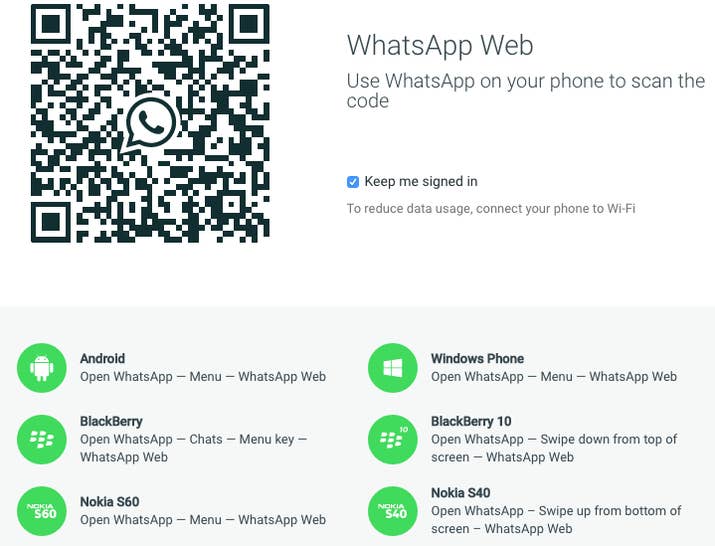Click the QR code bottom-left finder square

[x=51, y=222]
